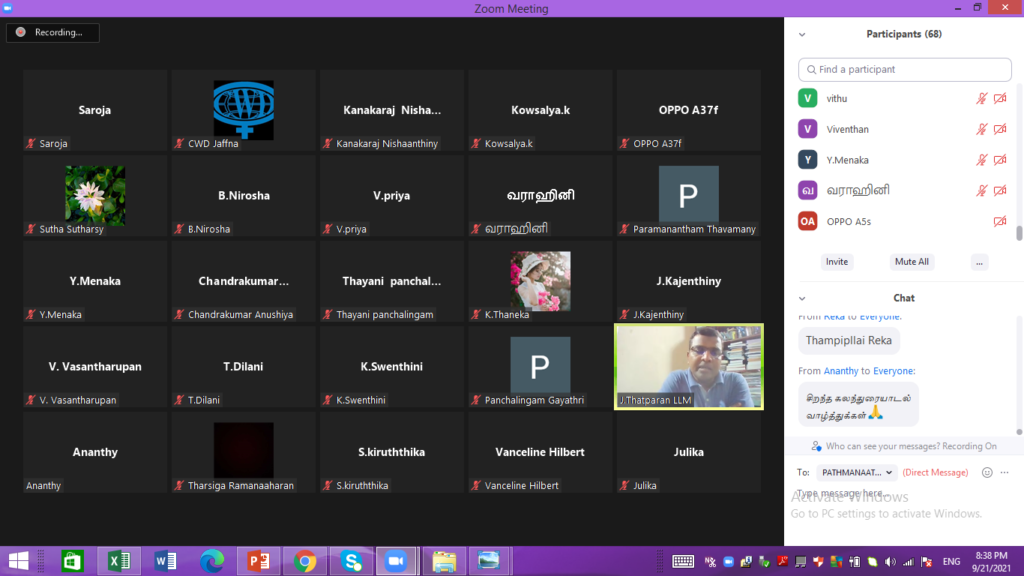
Task: Click the K.Thaneka profile picture tile
Action: (540, 281)
